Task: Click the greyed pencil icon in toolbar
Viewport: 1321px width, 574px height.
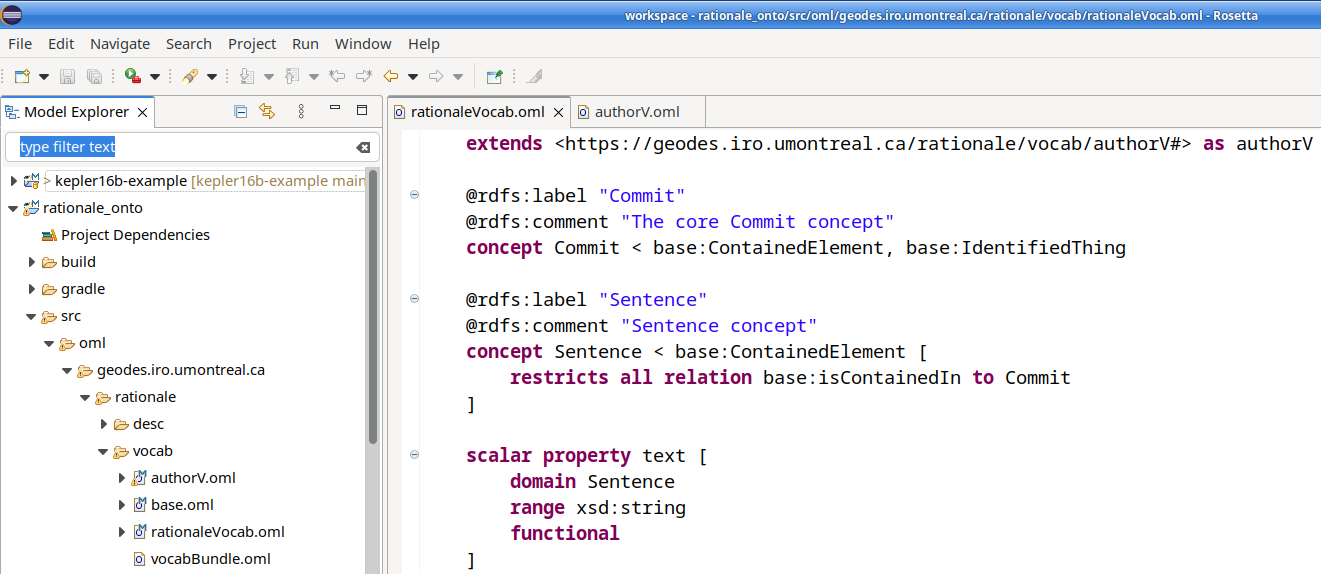Action: (534, 76)
